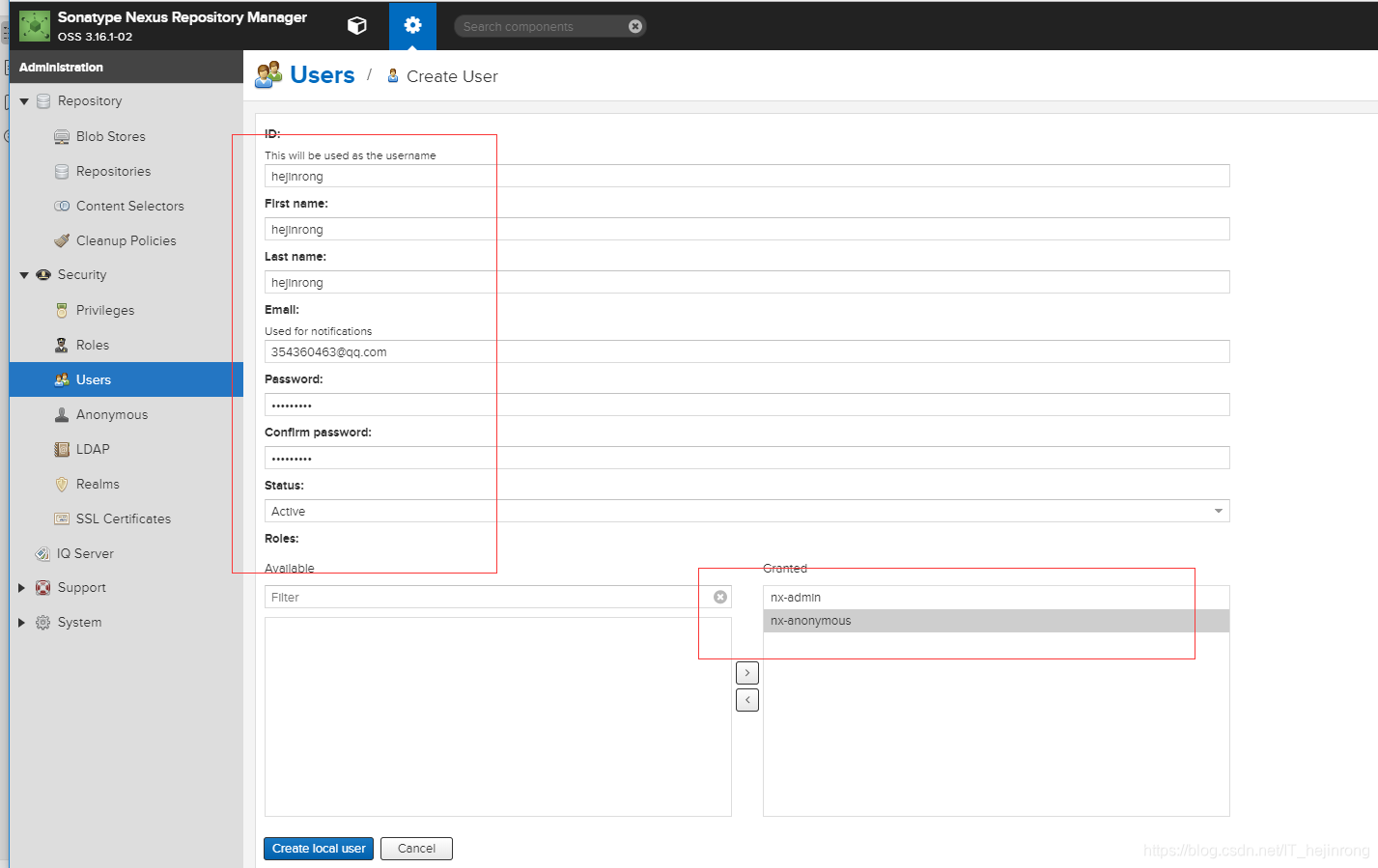Click the Confirm password field
The width and height of the screenshot is (1378, 868).
(x=746, y=458)
